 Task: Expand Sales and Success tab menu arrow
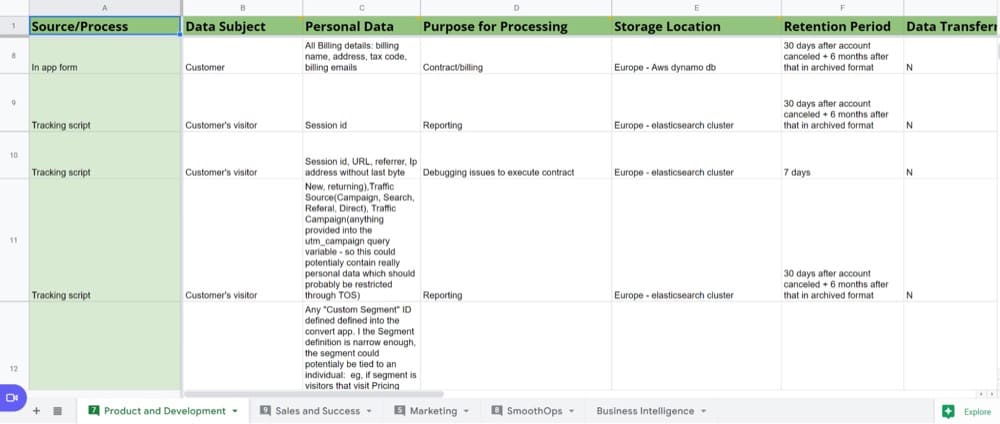tap(369, 411)
